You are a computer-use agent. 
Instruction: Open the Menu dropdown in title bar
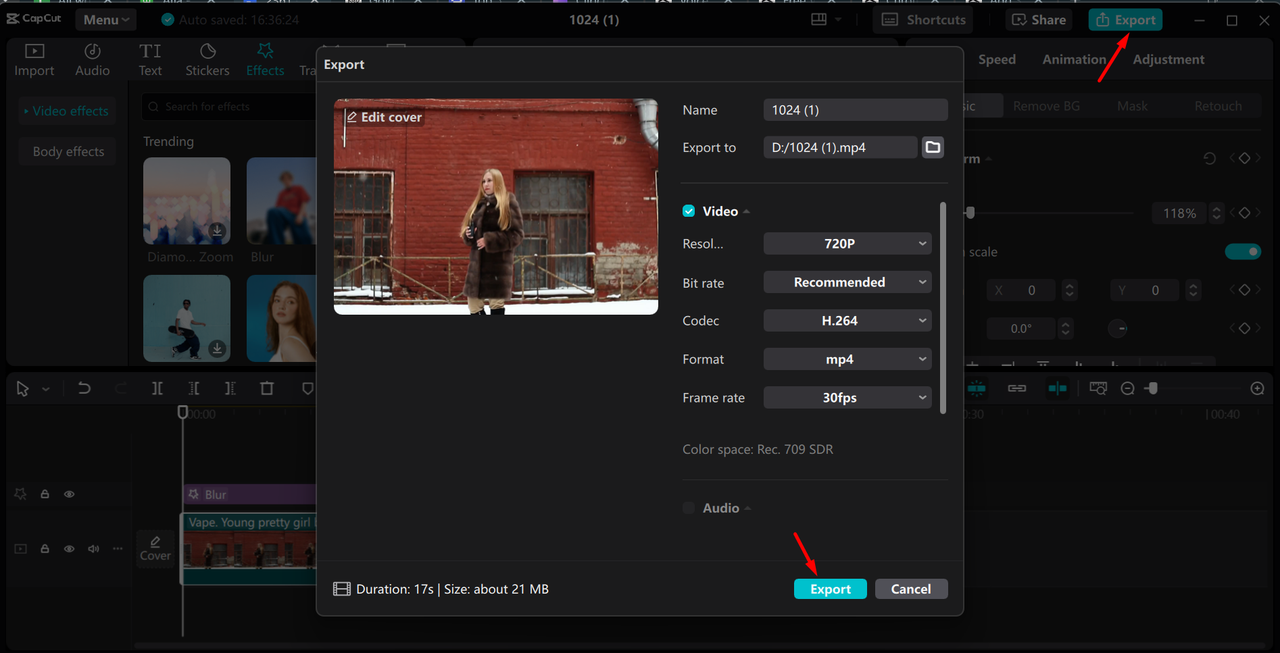[105, 19]
